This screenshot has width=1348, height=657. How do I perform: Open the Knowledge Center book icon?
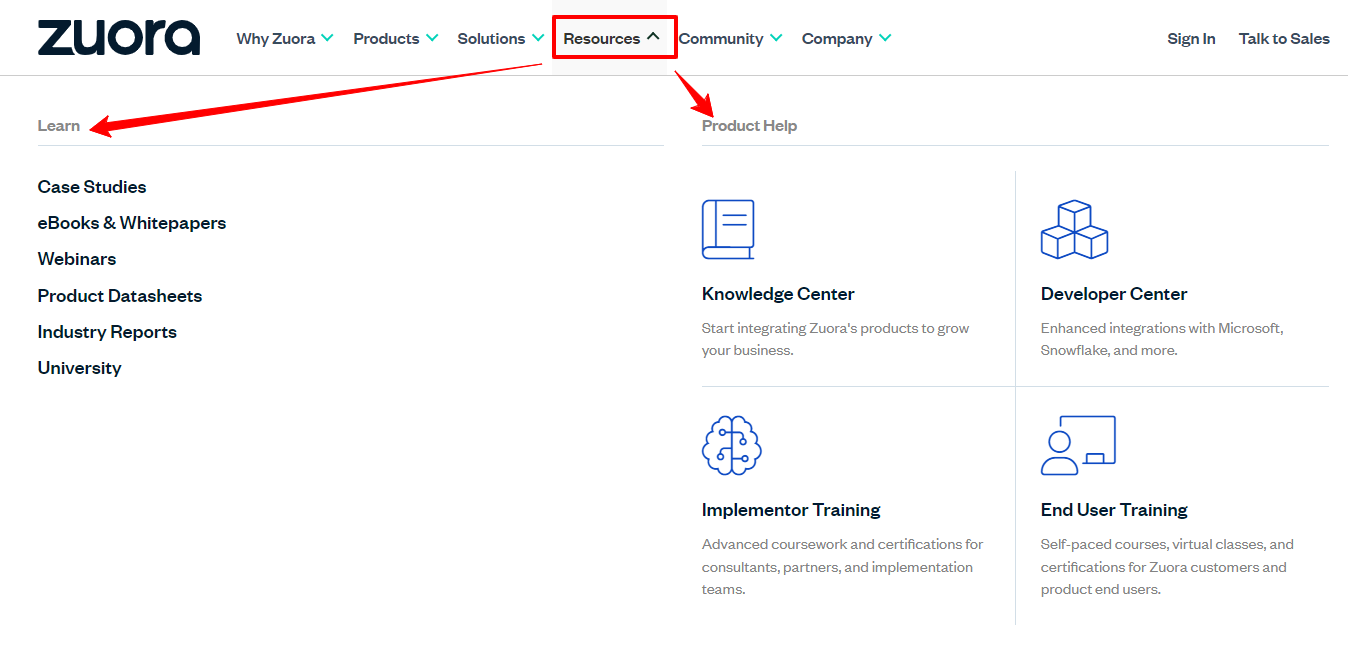(x=728, y=229)
